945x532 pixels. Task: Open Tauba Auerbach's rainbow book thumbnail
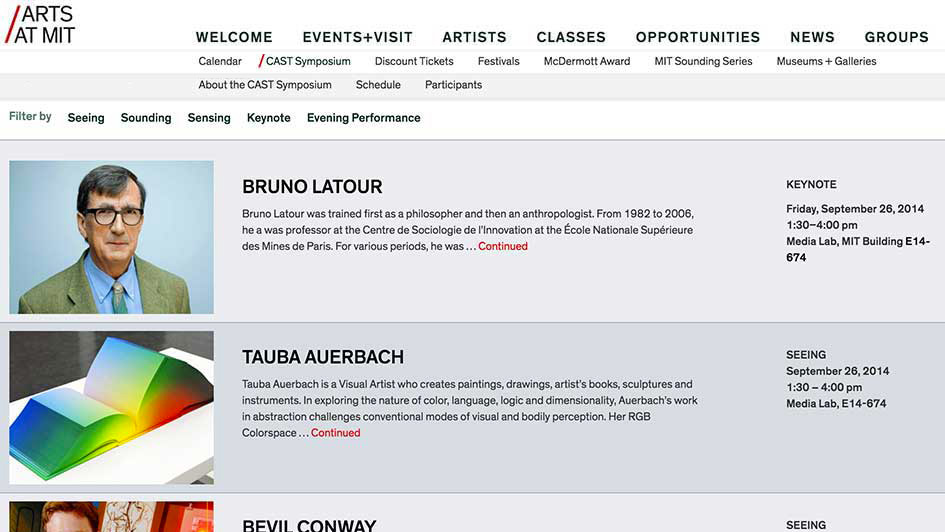111,407
